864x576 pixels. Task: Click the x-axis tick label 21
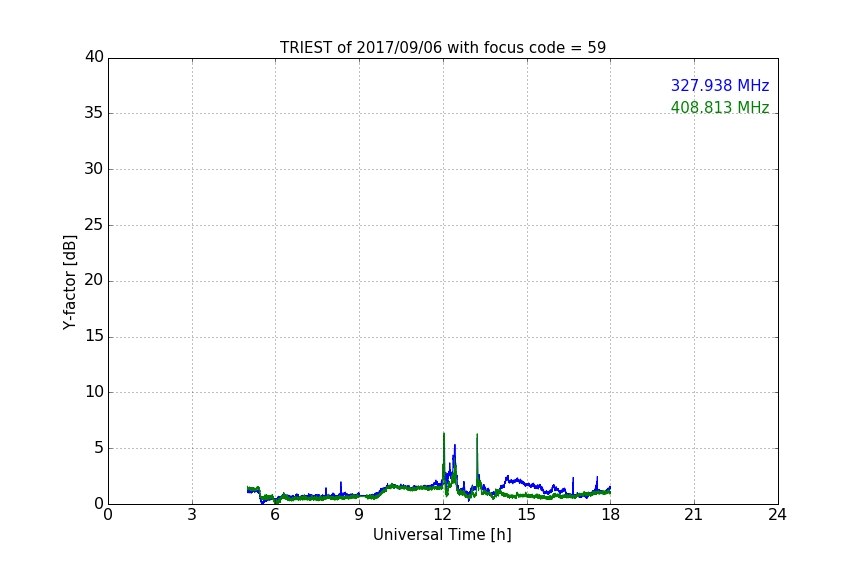[x=694, y=515]
